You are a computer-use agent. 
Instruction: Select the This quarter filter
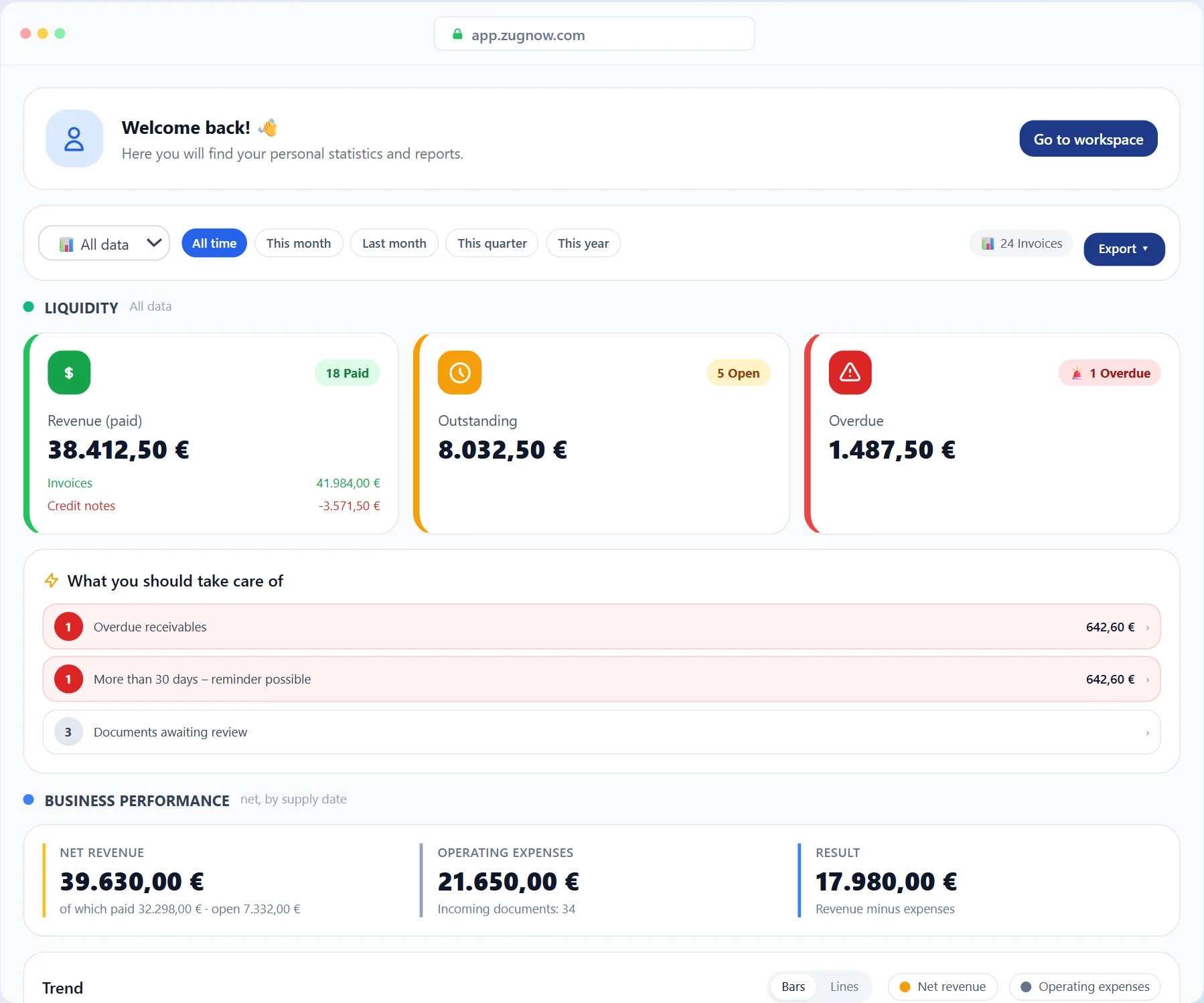[492, 243]
